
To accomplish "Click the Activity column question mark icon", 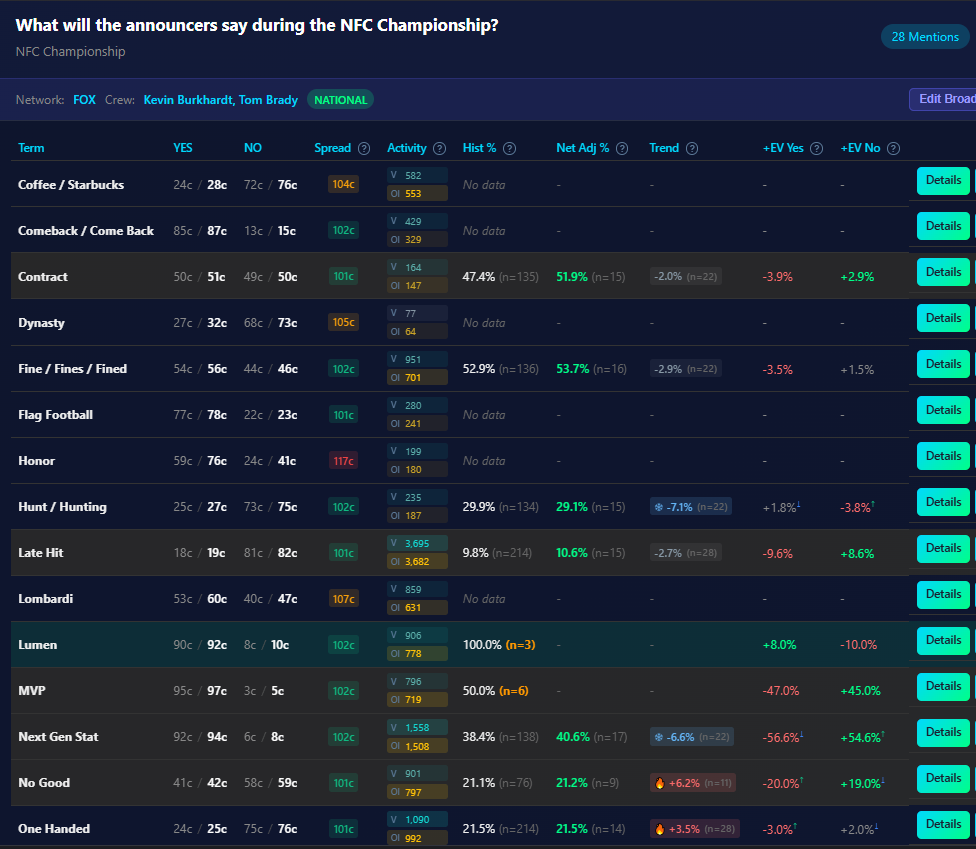I will coord(437,148).
